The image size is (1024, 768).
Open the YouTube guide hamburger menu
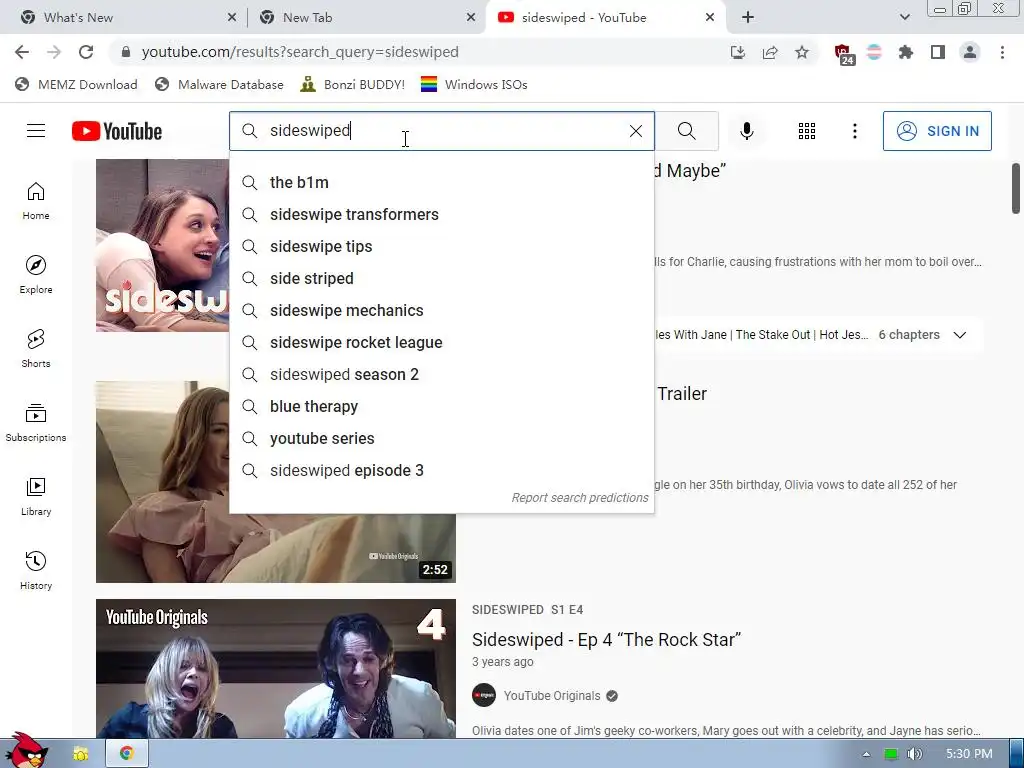[x=36, y=131]
